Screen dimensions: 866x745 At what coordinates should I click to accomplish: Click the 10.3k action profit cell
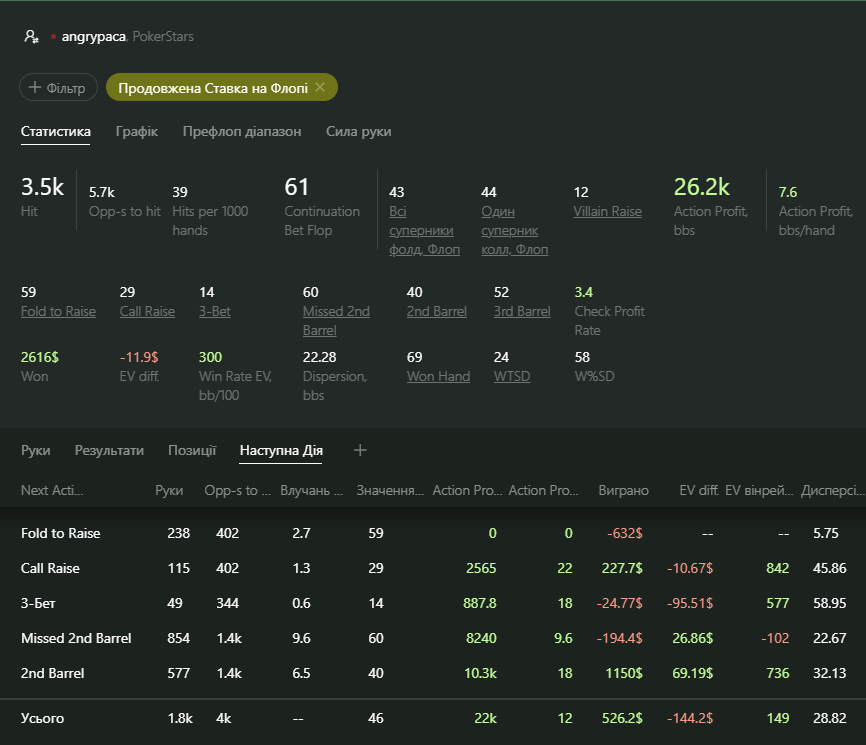(x=480, y=673)
